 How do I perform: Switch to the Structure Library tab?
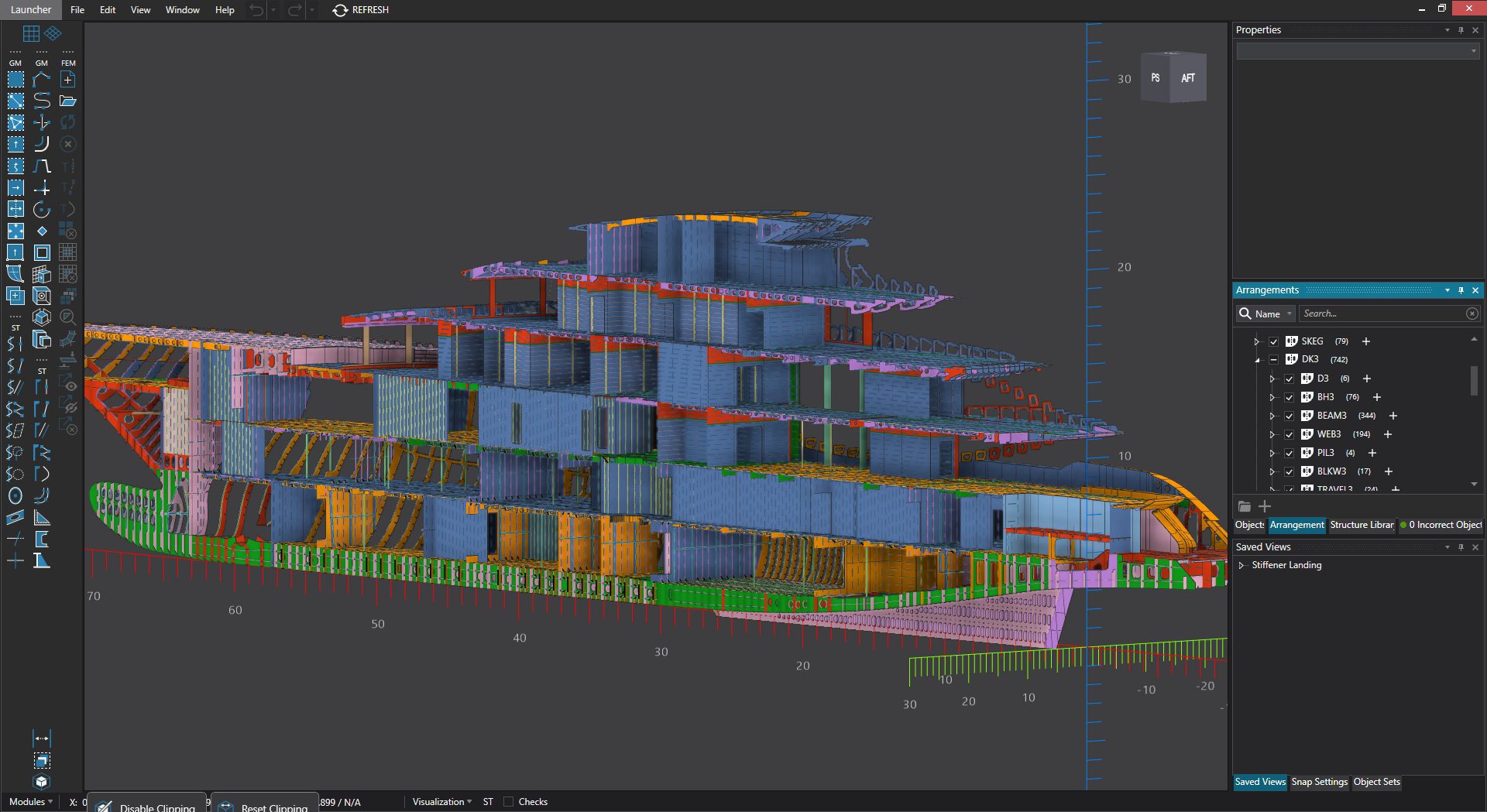pyautogui.click(x=1362, y=525)
